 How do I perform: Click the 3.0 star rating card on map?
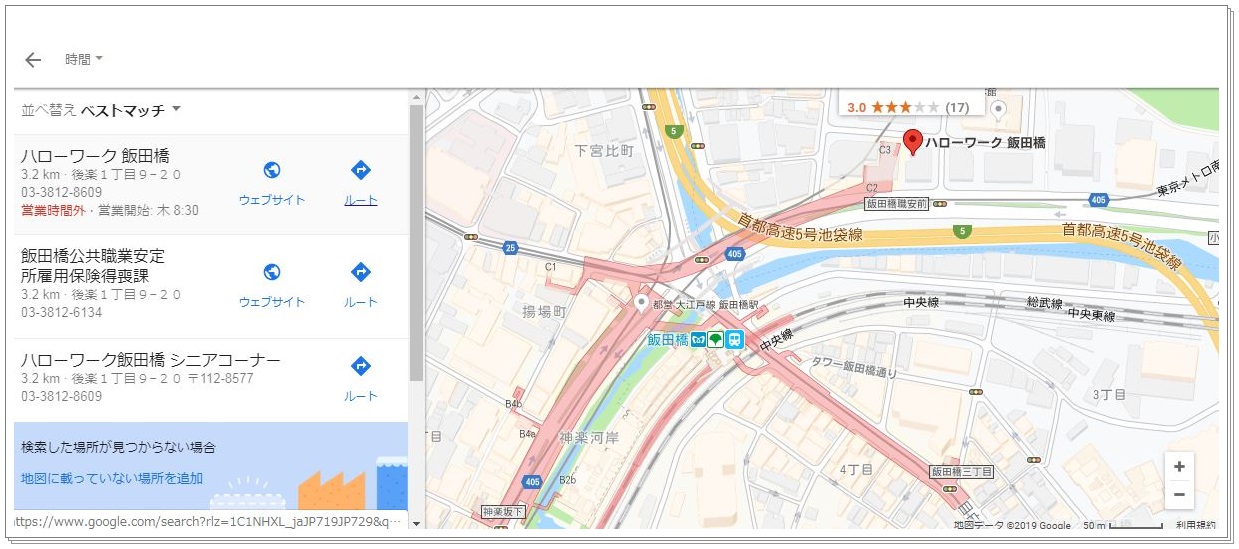pyautogui.click(x=907, y=107)
